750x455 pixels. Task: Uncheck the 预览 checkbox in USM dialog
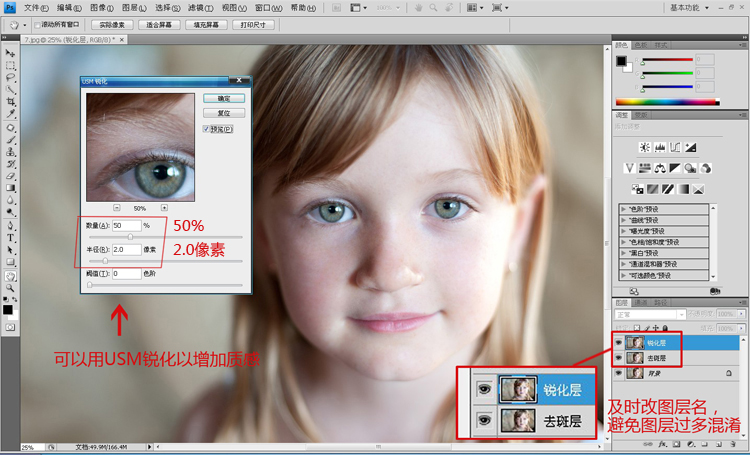[x=207, y=129]
